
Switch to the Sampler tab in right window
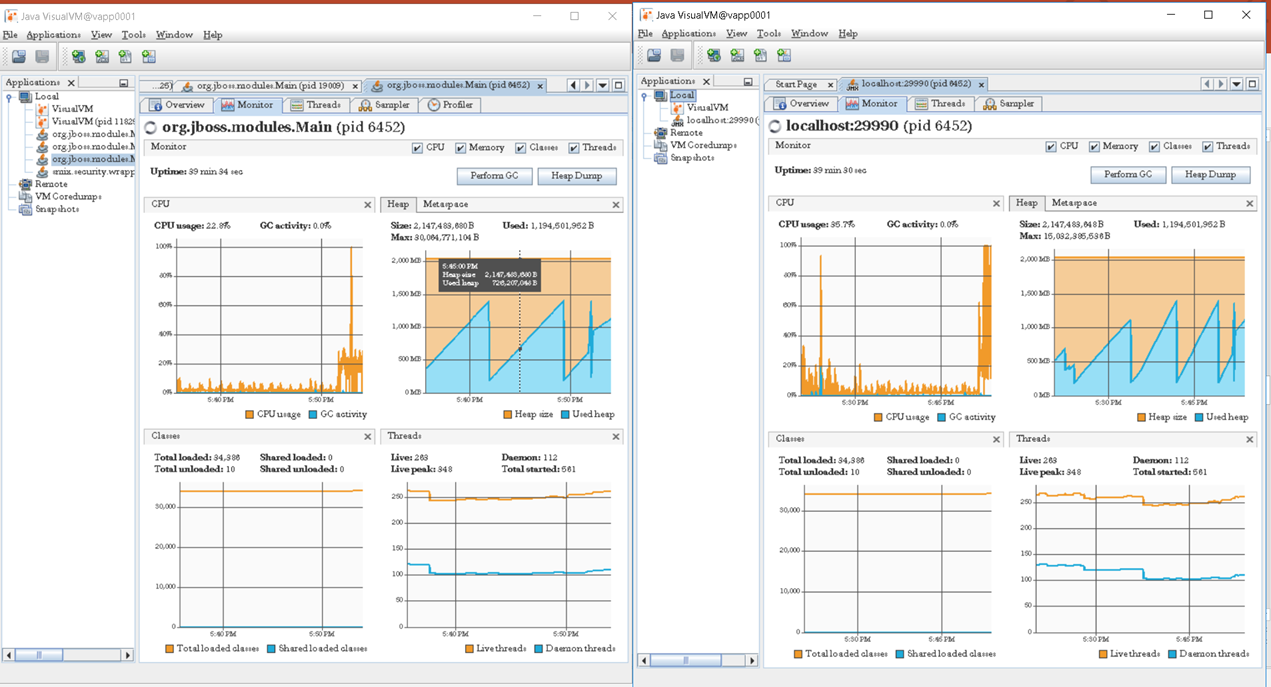(x=1009, y=104)
